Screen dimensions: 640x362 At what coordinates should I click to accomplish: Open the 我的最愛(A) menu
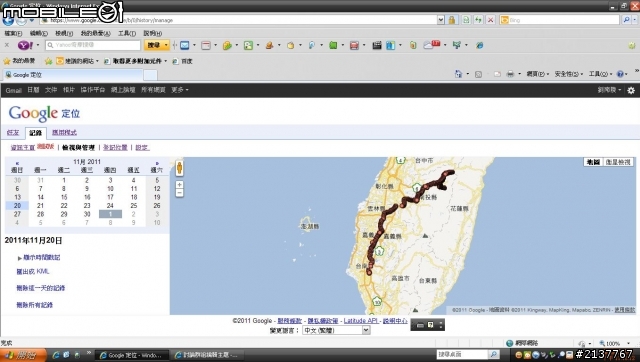tap(96, 33)
